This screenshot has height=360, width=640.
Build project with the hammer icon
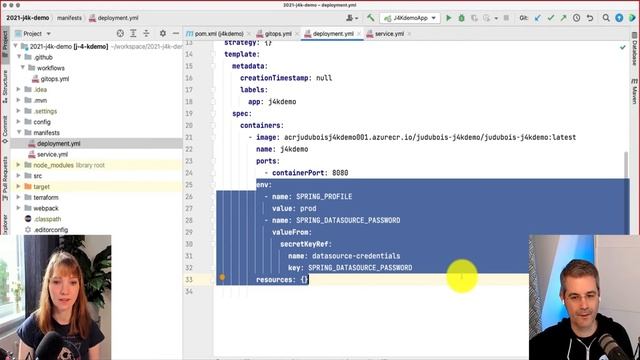tap(371, 18)
